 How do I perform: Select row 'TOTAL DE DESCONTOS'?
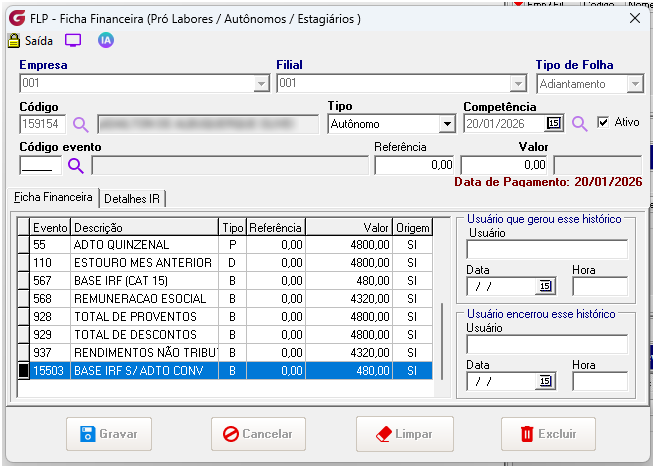point(225,335)
